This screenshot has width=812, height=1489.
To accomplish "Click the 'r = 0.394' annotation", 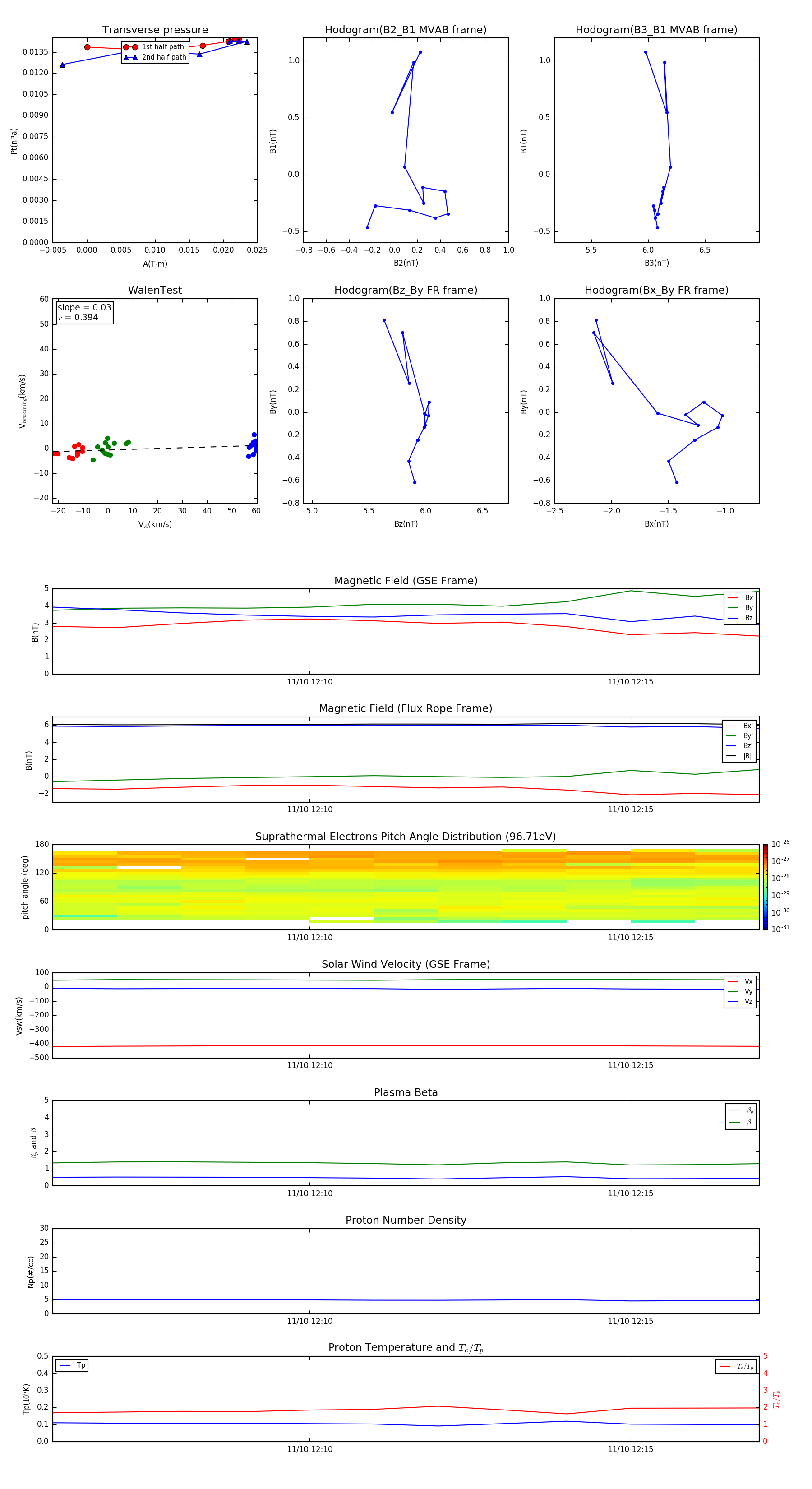I will point(78,317).
